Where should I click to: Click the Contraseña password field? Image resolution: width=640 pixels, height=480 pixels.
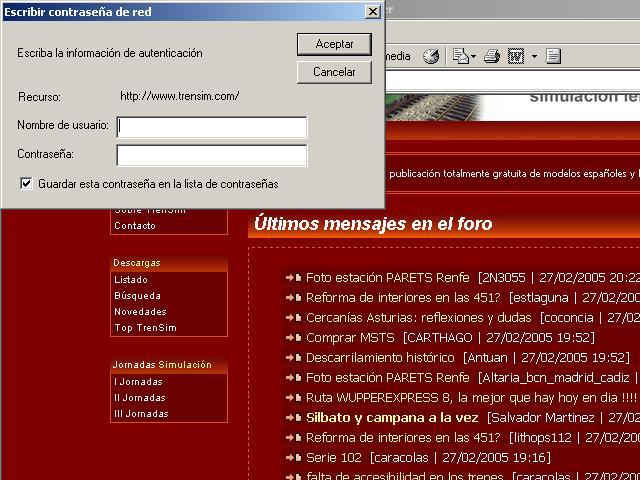click(212, 155)
